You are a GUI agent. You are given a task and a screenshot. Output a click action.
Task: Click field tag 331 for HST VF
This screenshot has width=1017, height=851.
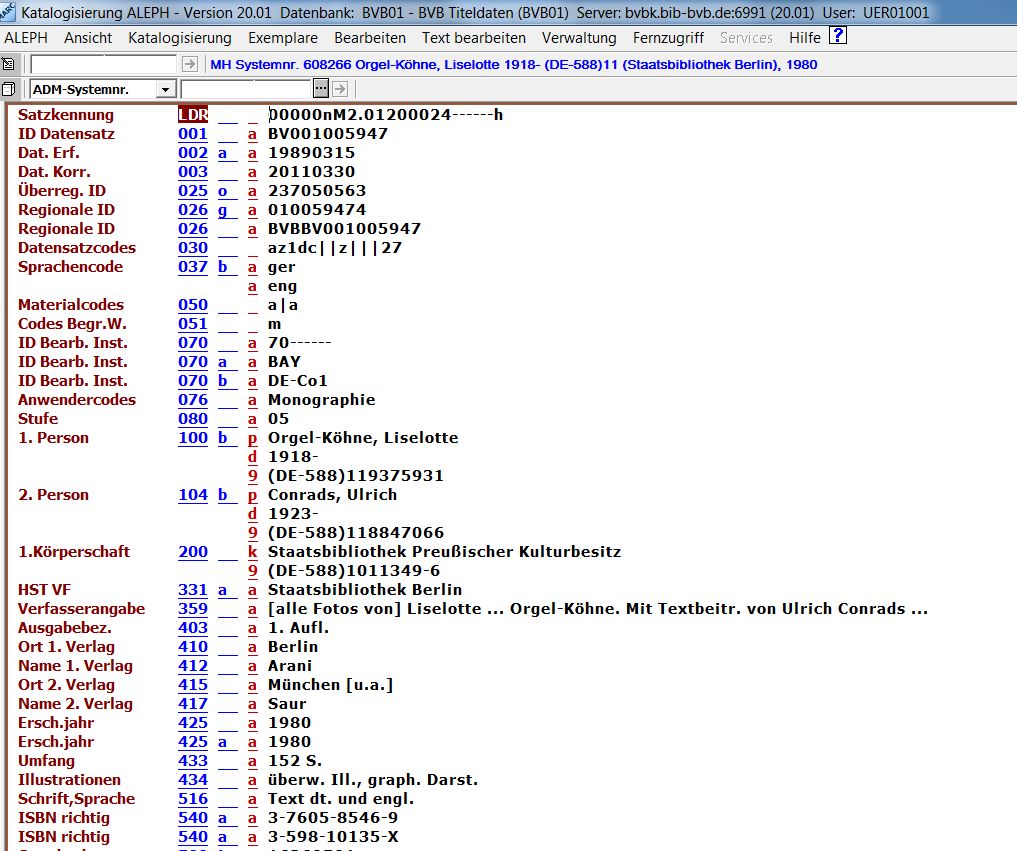point(193,590)
